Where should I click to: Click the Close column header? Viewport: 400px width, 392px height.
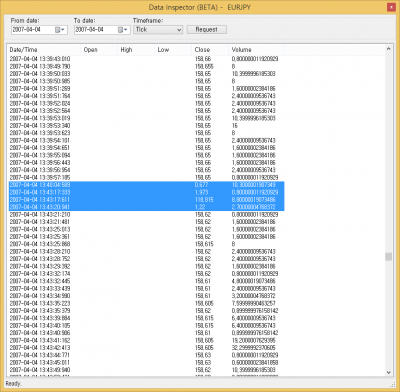point(210,50)
